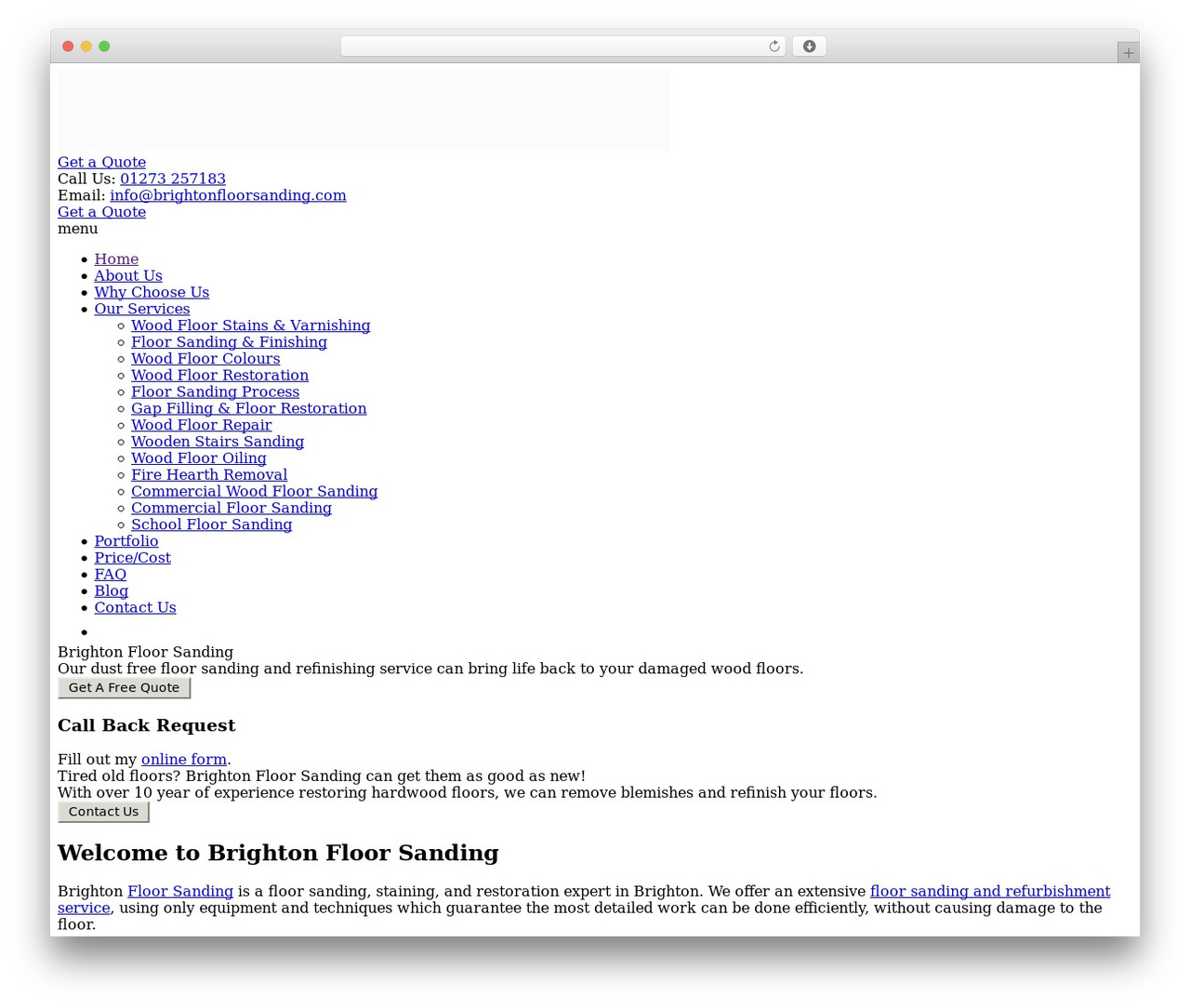Image resolution: width=1190 pixels, height=1008 pixels.
Task: Go to School Floor Sanding
Action: (x=212, y=525)
